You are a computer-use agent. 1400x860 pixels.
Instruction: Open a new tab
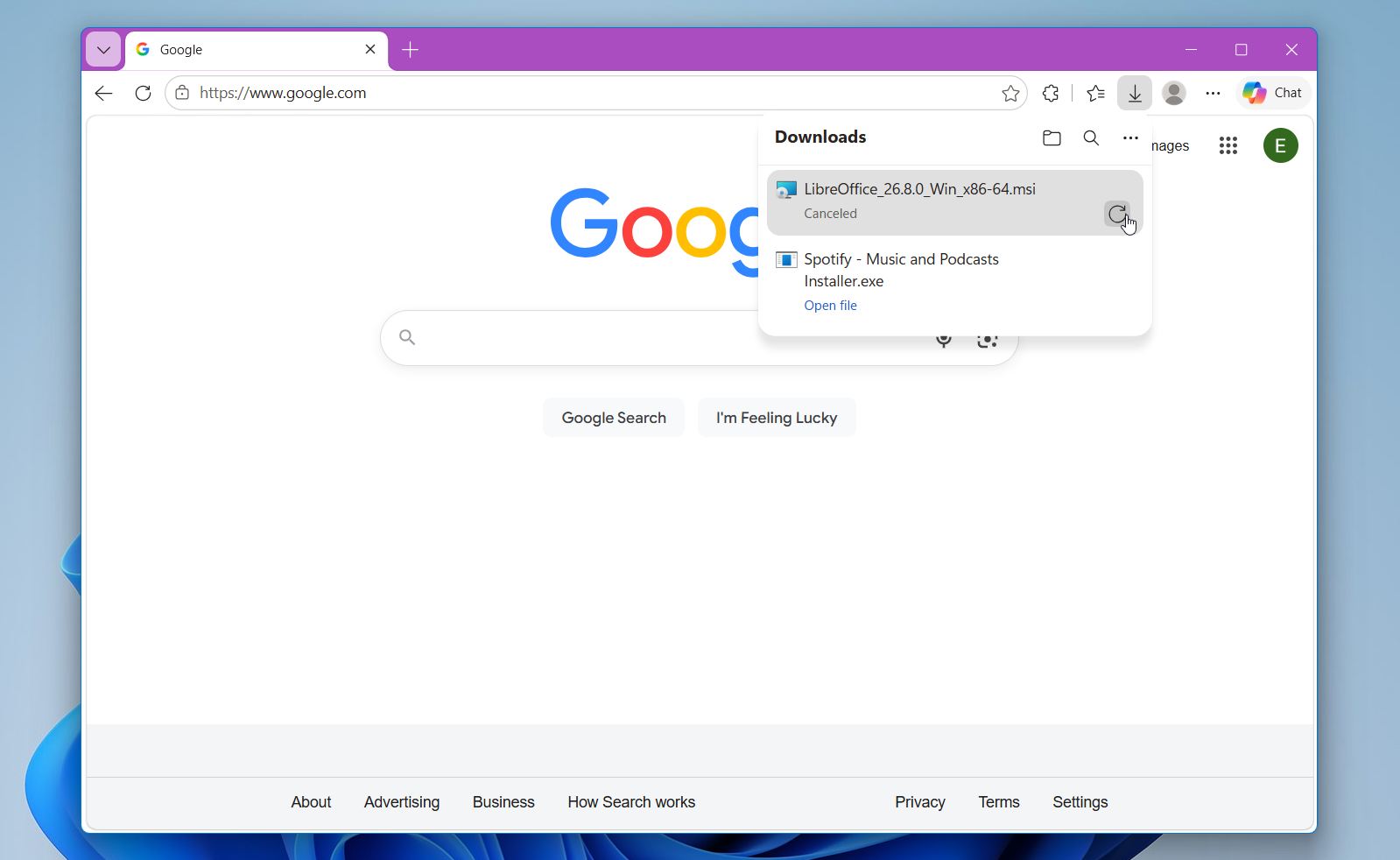pos(410,50)
